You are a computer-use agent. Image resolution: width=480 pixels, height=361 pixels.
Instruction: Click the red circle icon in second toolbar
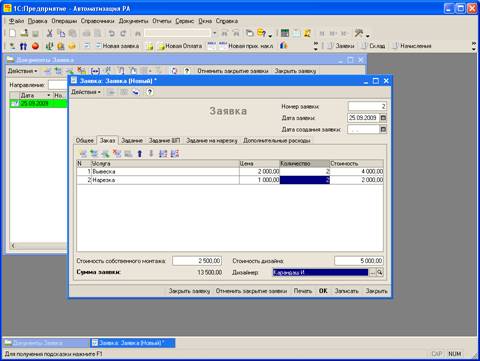pos(35,46)
